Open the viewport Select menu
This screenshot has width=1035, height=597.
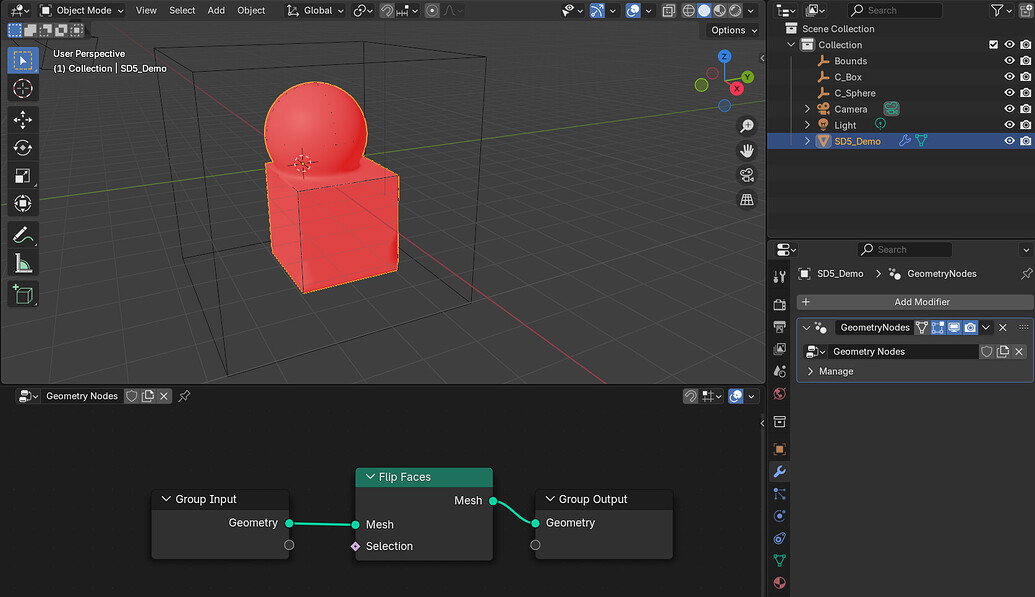pyautogui.click(x=182, y=11)
